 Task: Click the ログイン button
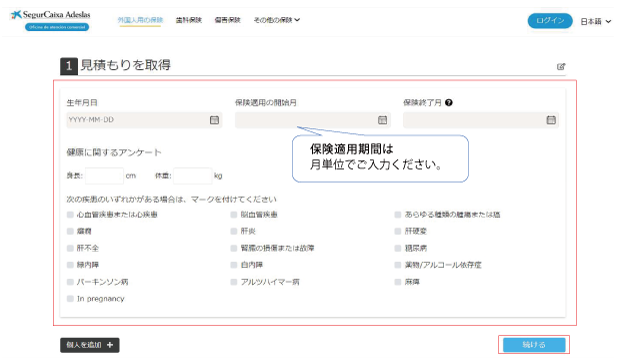pos(550,21)
